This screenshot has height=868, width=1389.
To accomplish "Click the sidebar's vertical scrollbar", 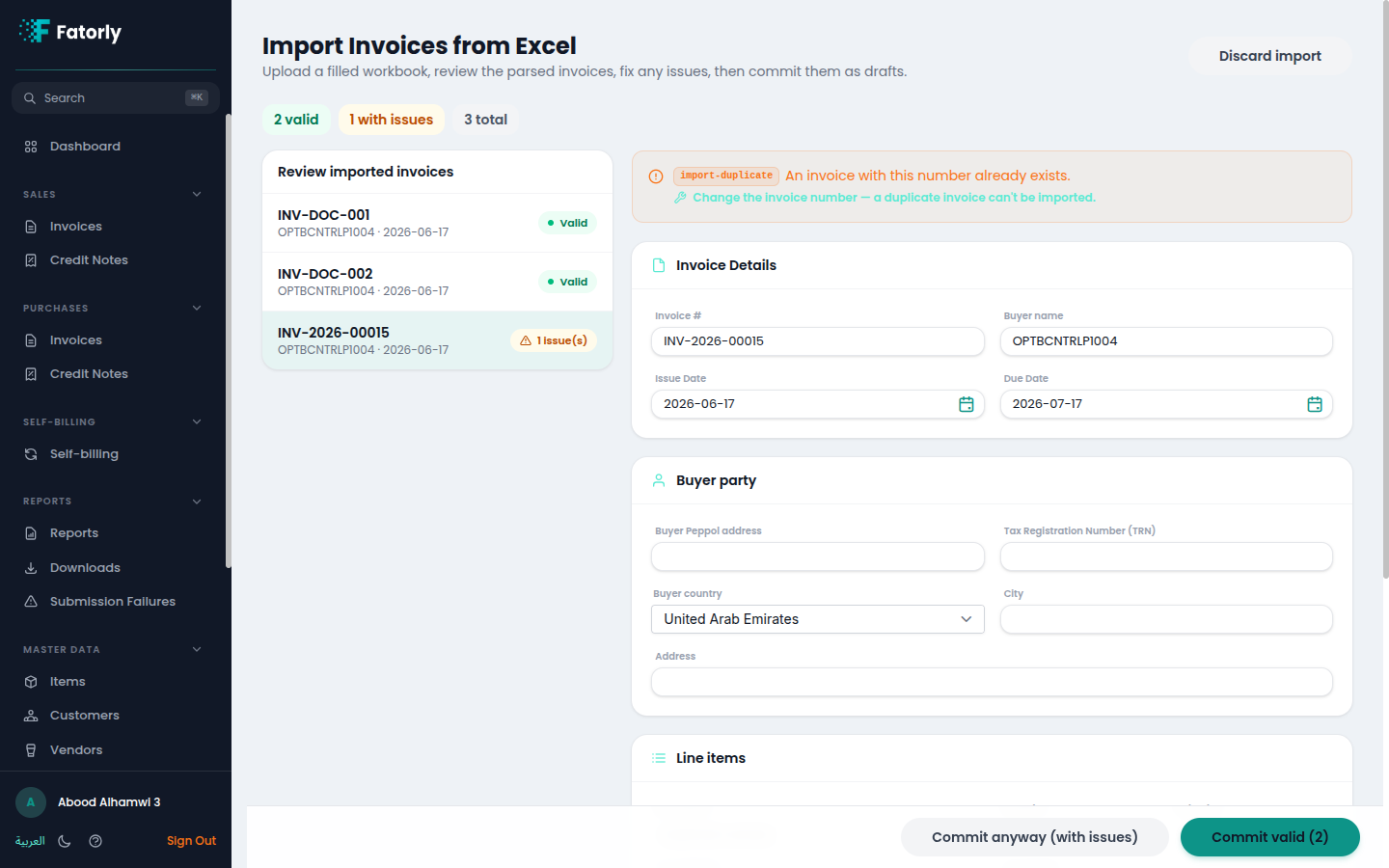I will pos(229,341).
